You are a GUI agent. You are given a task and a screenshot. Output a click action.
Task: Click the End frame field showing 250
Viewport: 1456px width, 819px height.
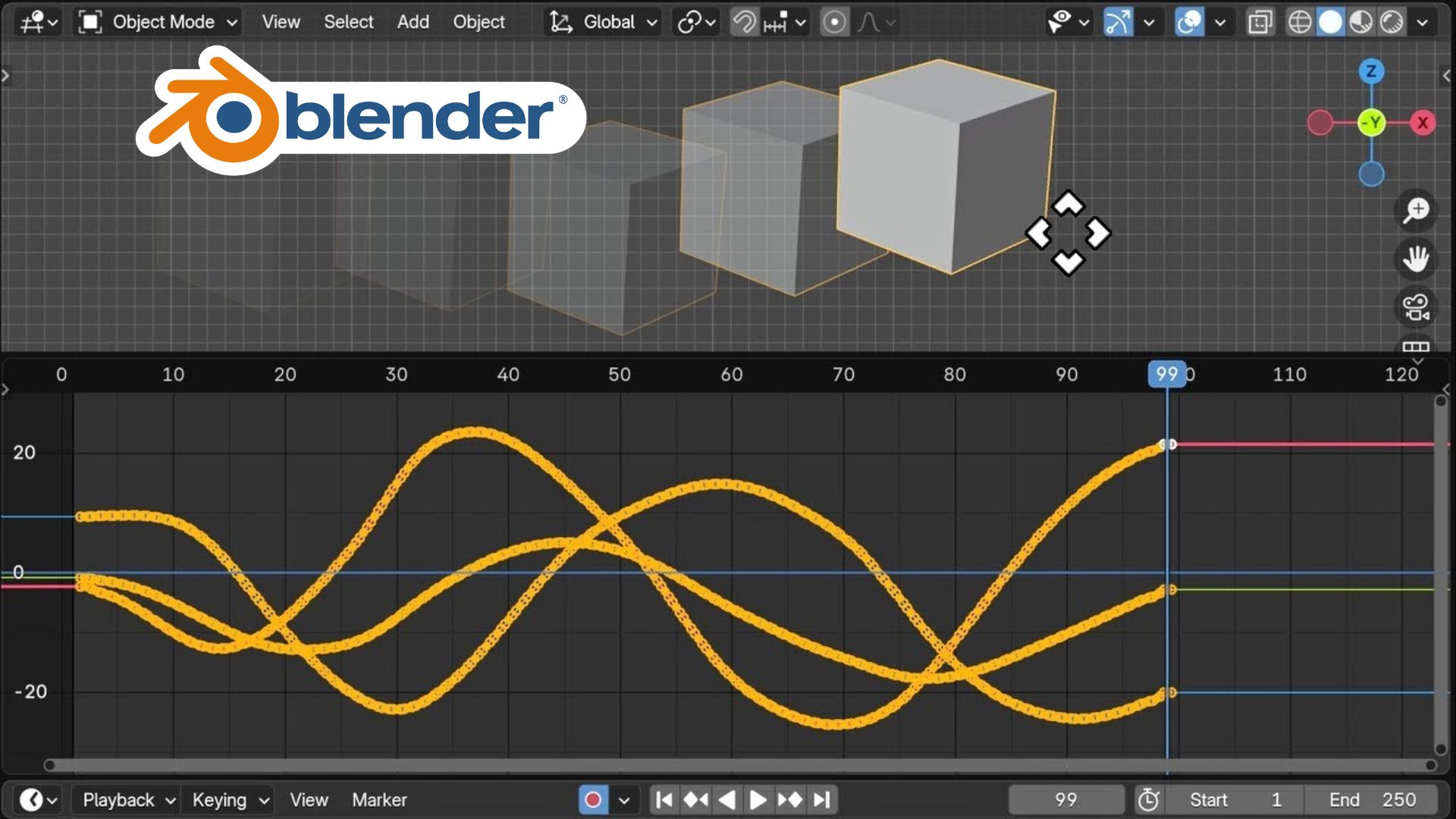pyautogui.click(x=1371, y=800)
